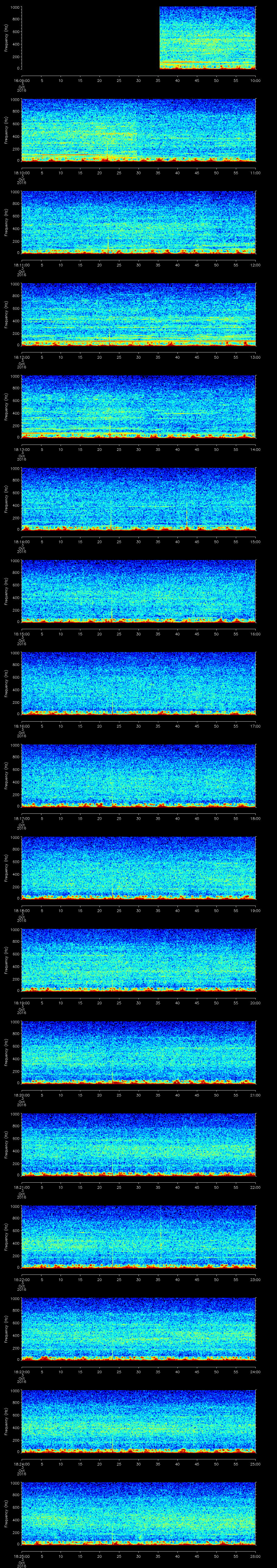
Task: Click the Frequency (Hz) label of the 18:11:00 panel
Action: [6, 222]
